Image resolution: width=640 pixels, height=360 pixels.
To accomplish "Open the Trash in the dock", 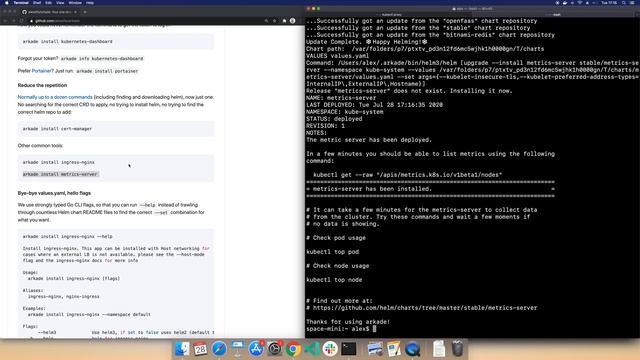I will tap(458, 349).
